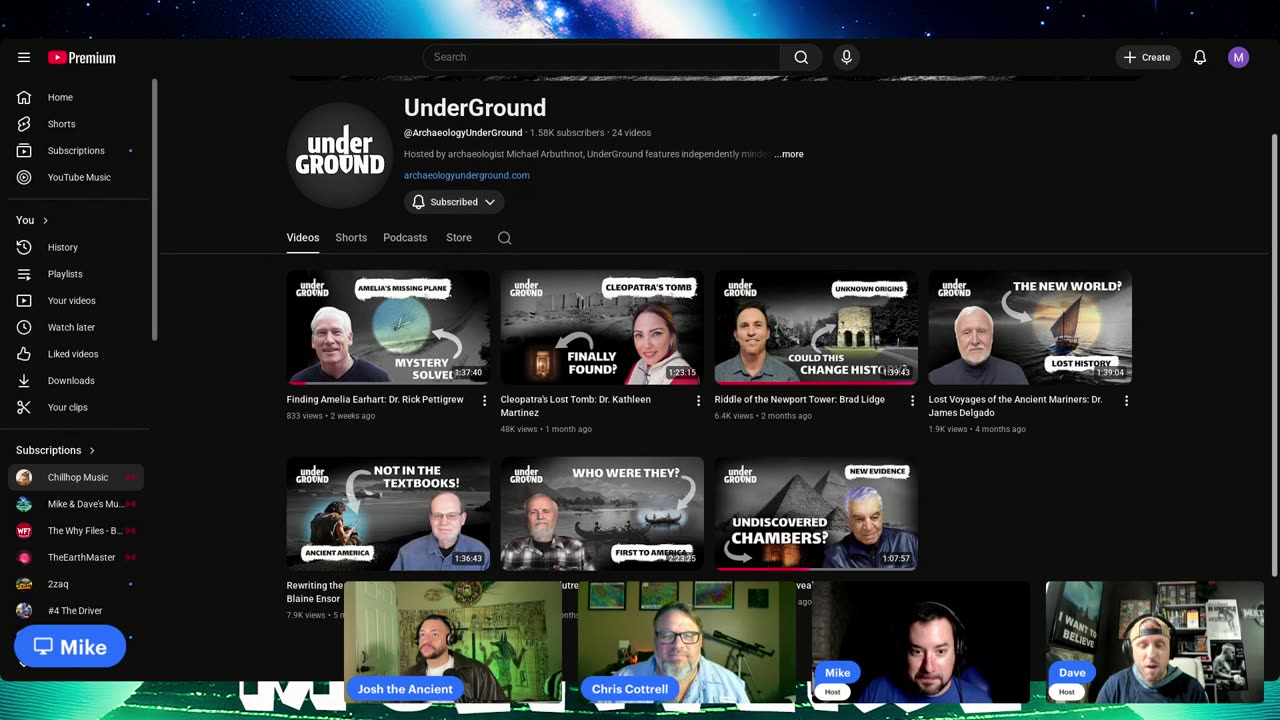
Task: Click the search magnifier button
Action: 801,57
